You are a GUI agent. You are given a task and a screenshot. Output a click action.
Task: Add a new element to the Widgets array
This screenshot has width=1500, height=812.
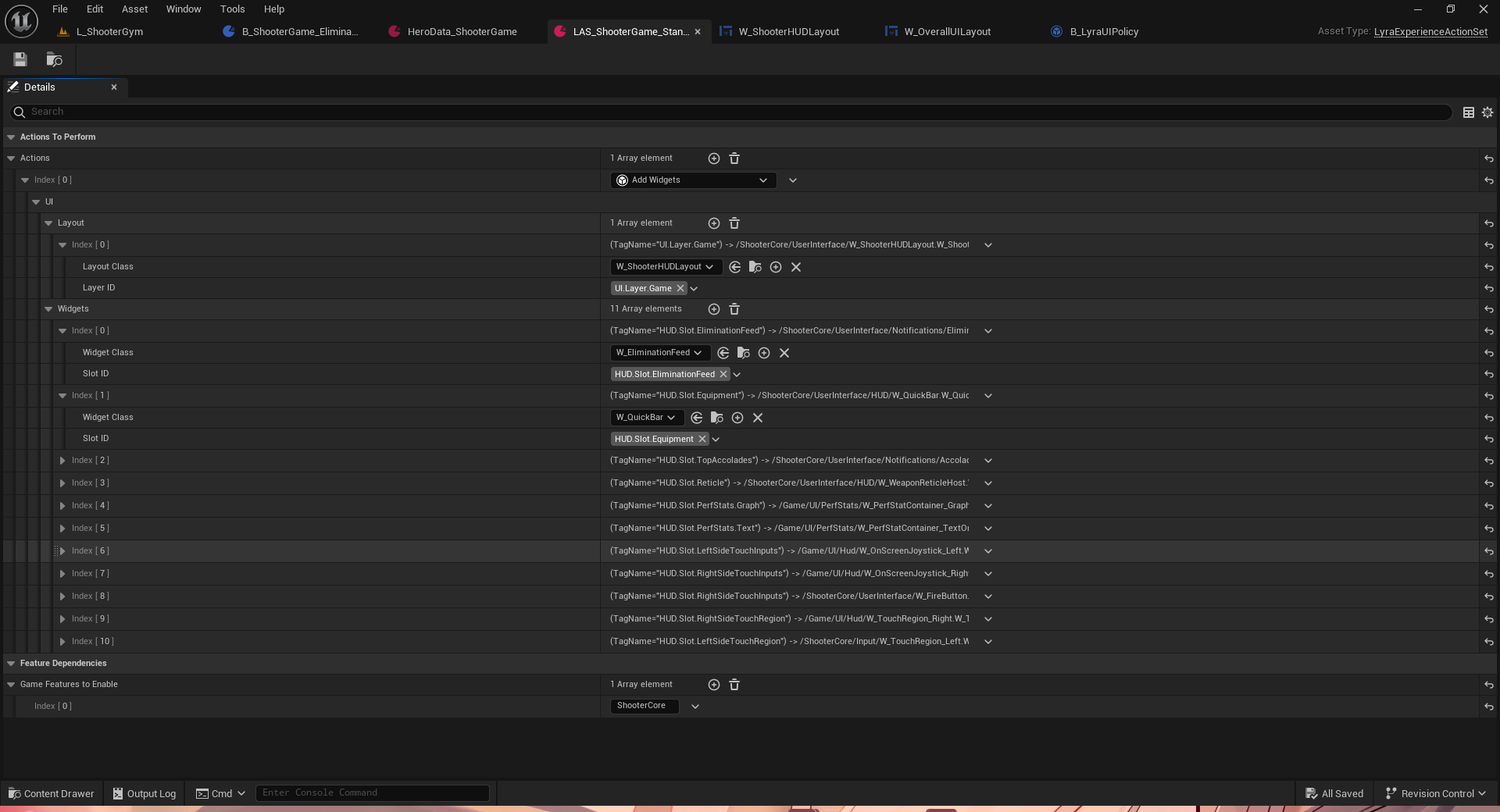point(713,309)
